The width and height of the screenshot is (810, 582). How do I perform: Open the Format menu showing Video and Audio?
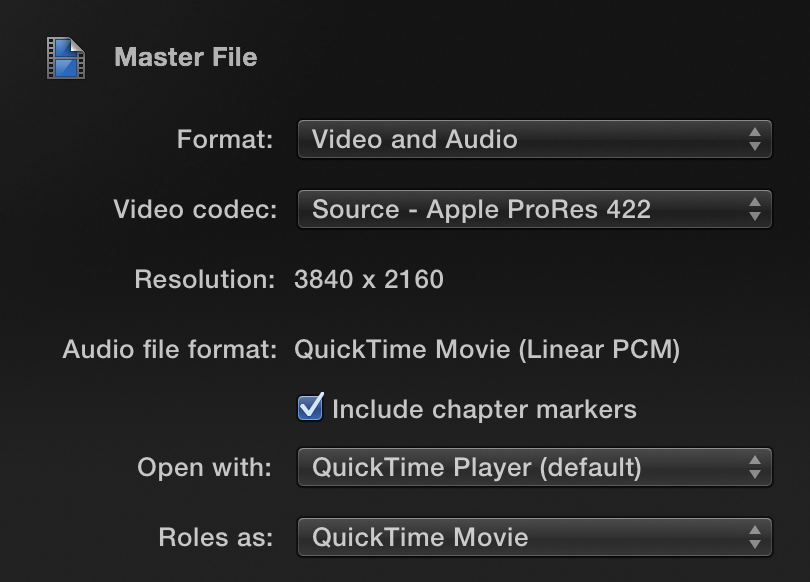coord(535,139)
